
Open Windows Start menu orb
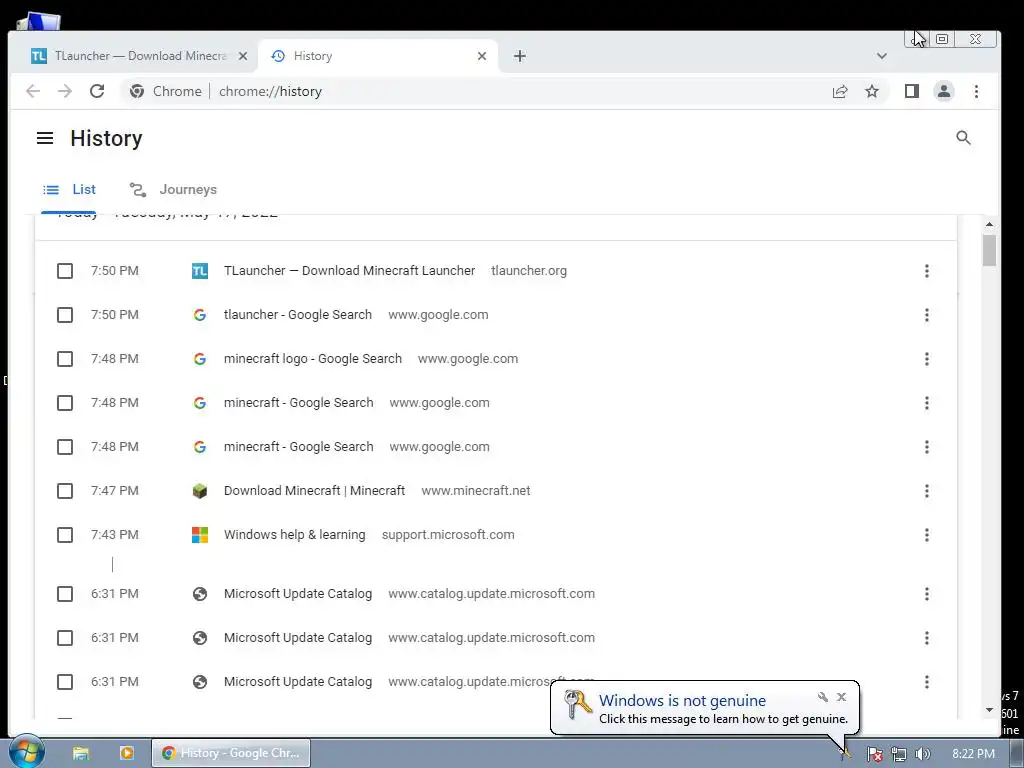click(26, 752)
